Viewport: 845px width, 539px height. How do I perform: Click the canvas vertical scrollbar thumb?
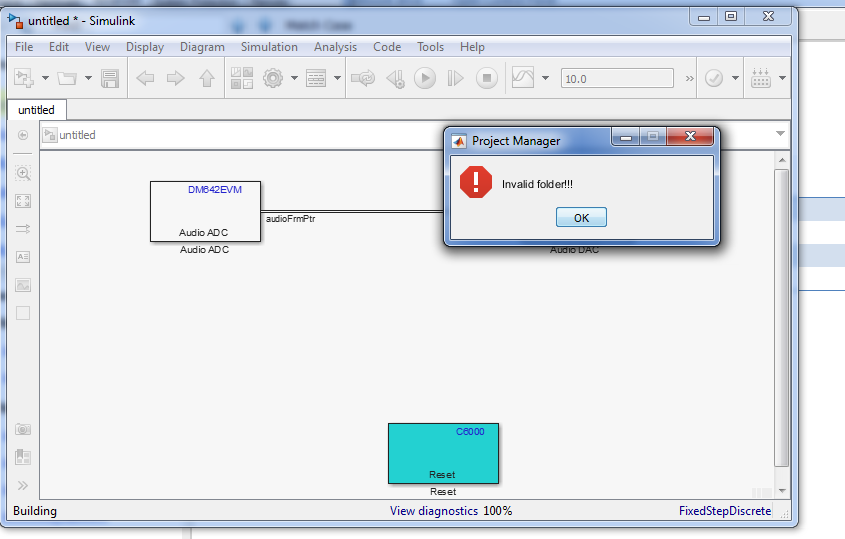pyautogui.click(x=781, y=318)
